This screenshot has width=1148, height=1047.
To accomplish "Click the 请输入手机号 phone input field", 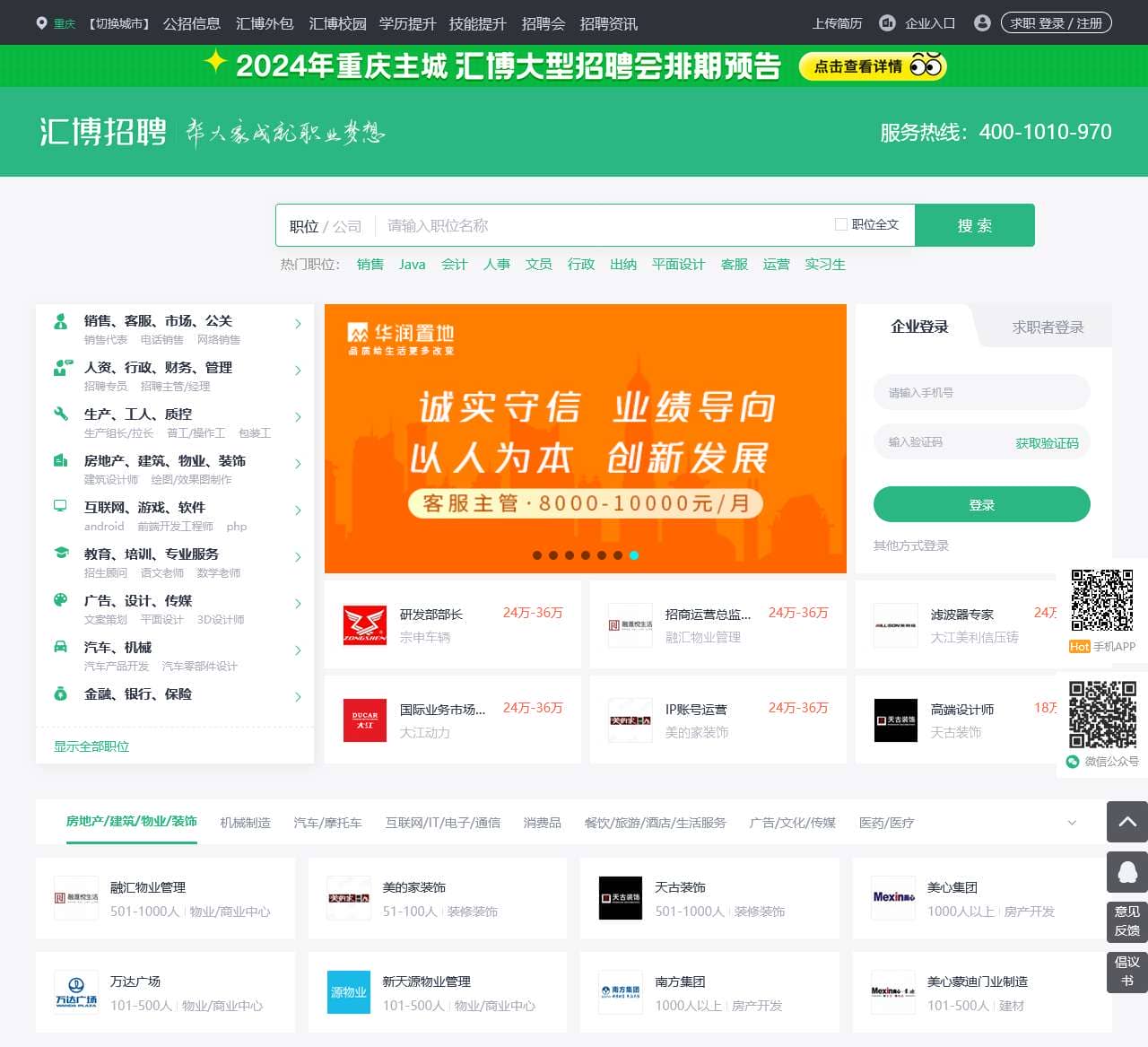I will 981,393.
